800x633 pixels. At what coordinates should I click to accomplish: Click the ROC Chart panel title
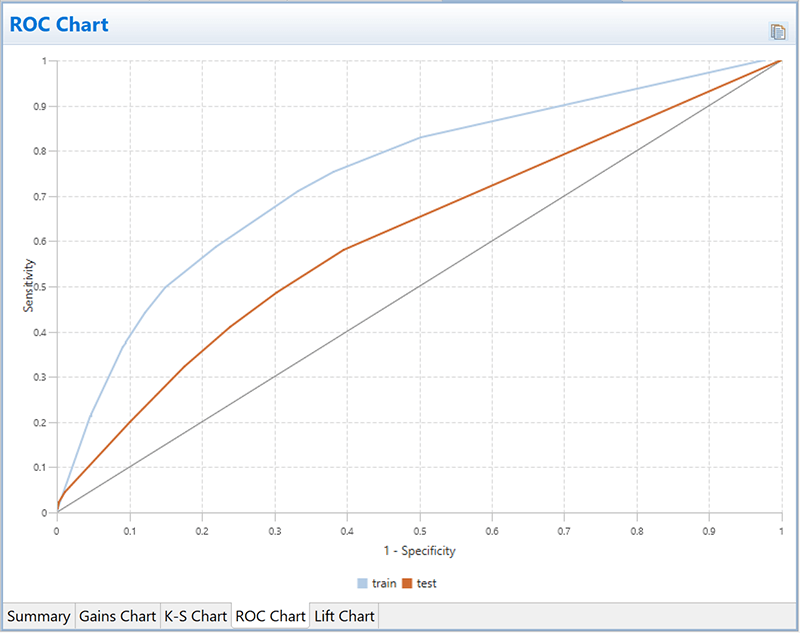pyautogui.click(x=59, y=24)
